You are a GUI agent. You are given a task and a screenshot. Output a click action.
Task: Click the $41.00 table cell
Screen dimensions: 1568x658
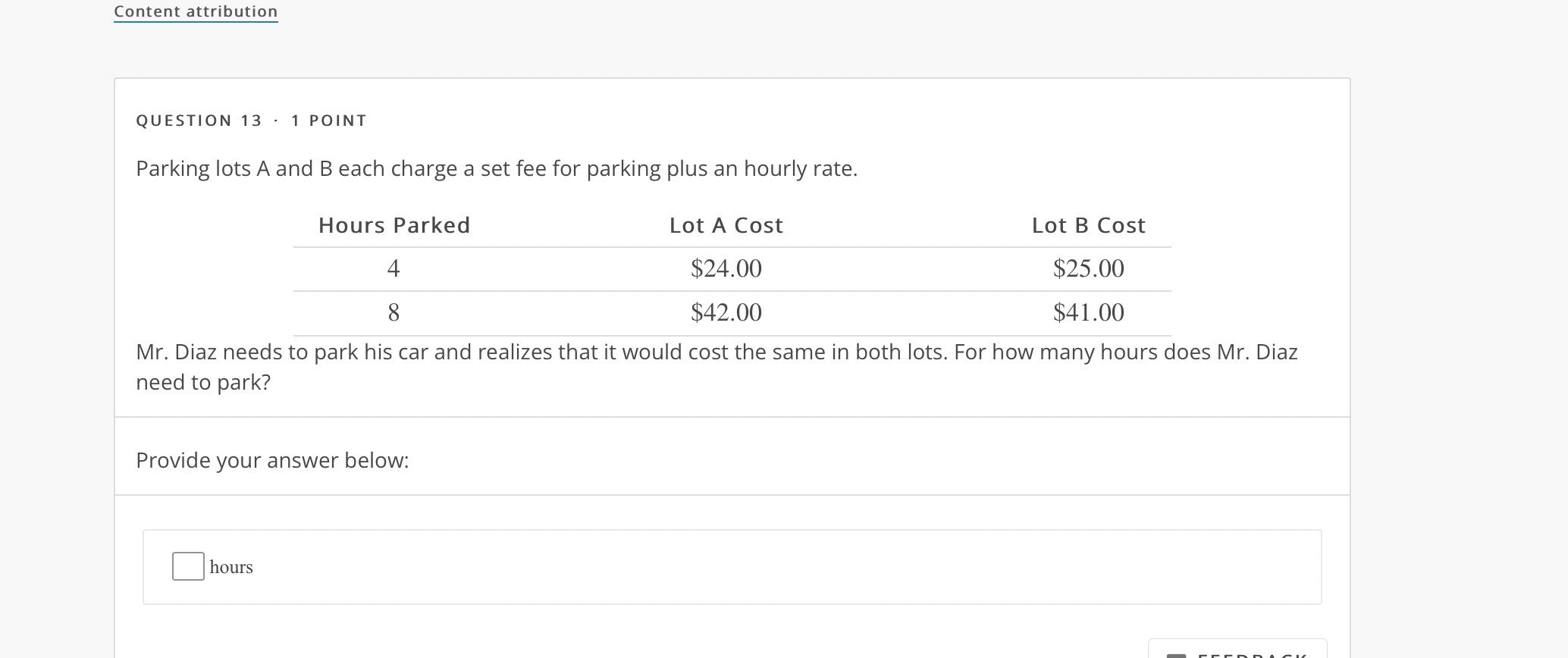(1089, 312)
